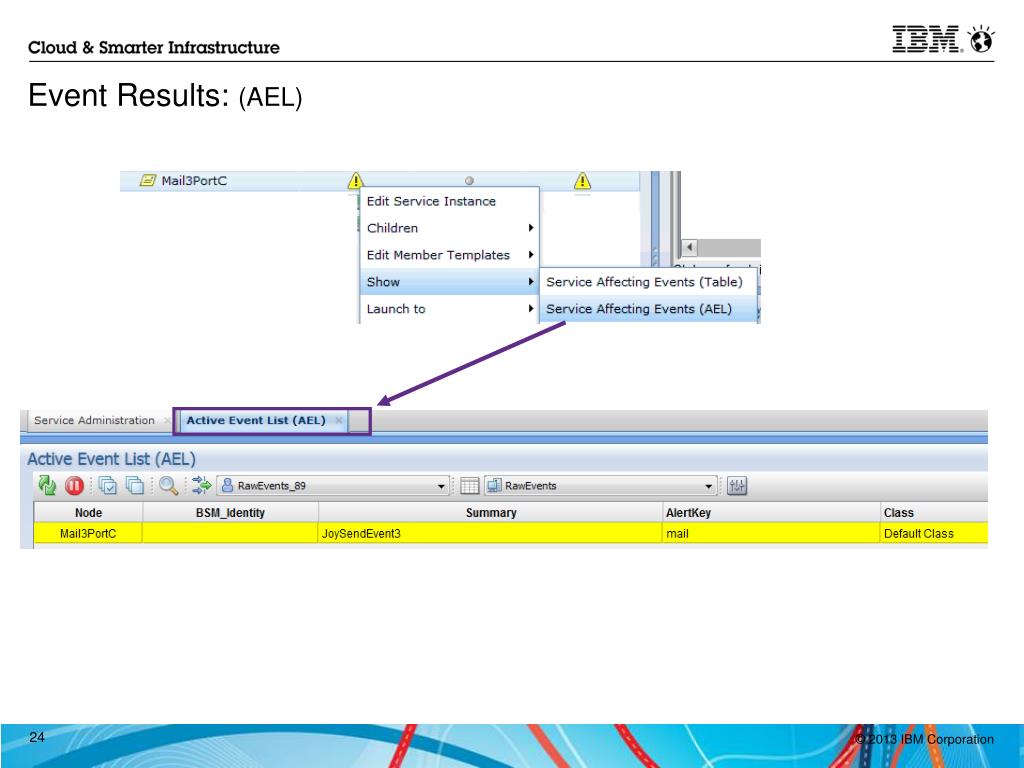Choose Edit Service Instance
The width and height of the screenshot is (1024, 768).
click(x=449, y=201)
